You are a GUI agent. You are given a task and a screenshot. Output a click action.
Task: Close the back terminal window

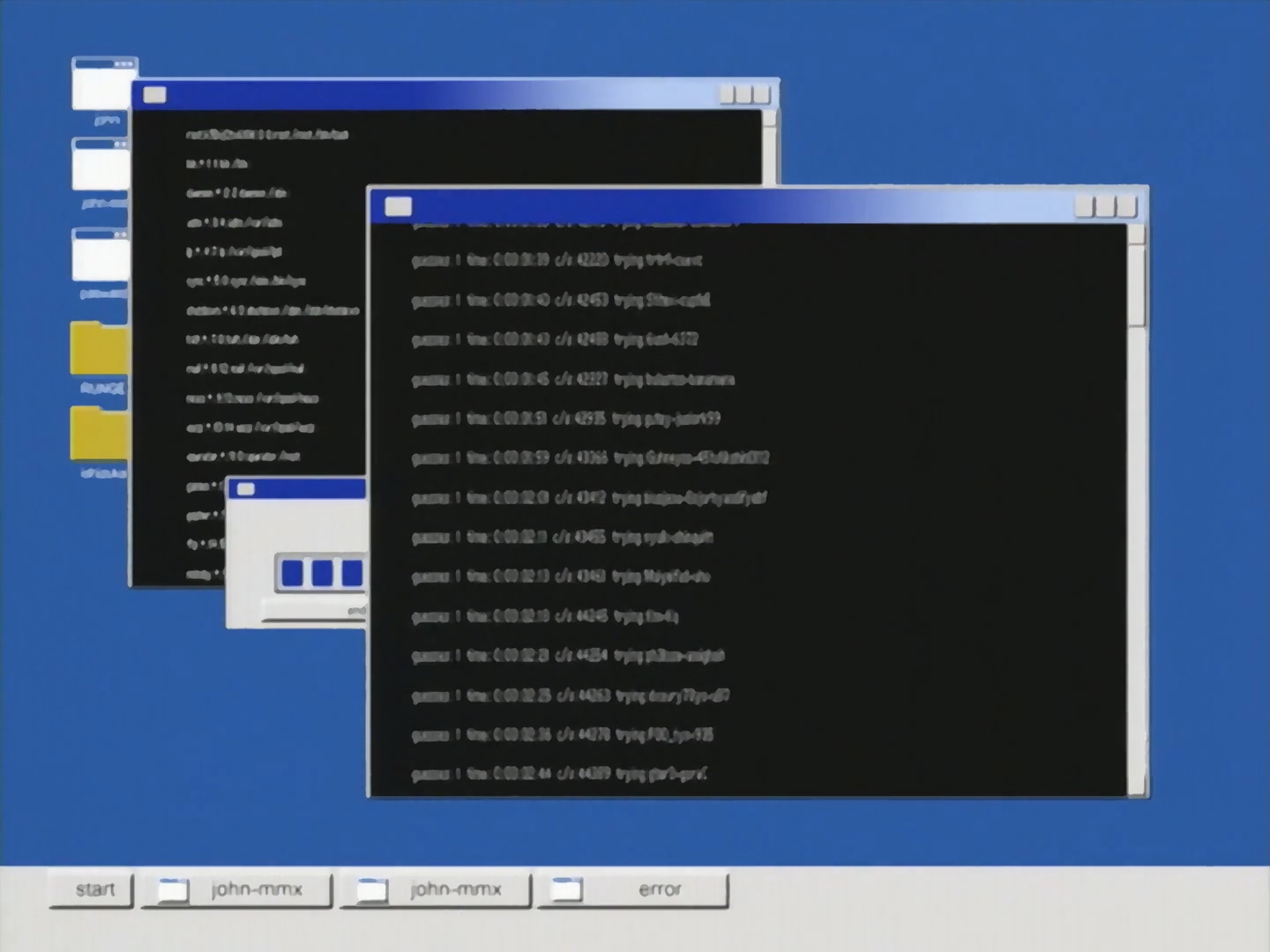[762, 94]
